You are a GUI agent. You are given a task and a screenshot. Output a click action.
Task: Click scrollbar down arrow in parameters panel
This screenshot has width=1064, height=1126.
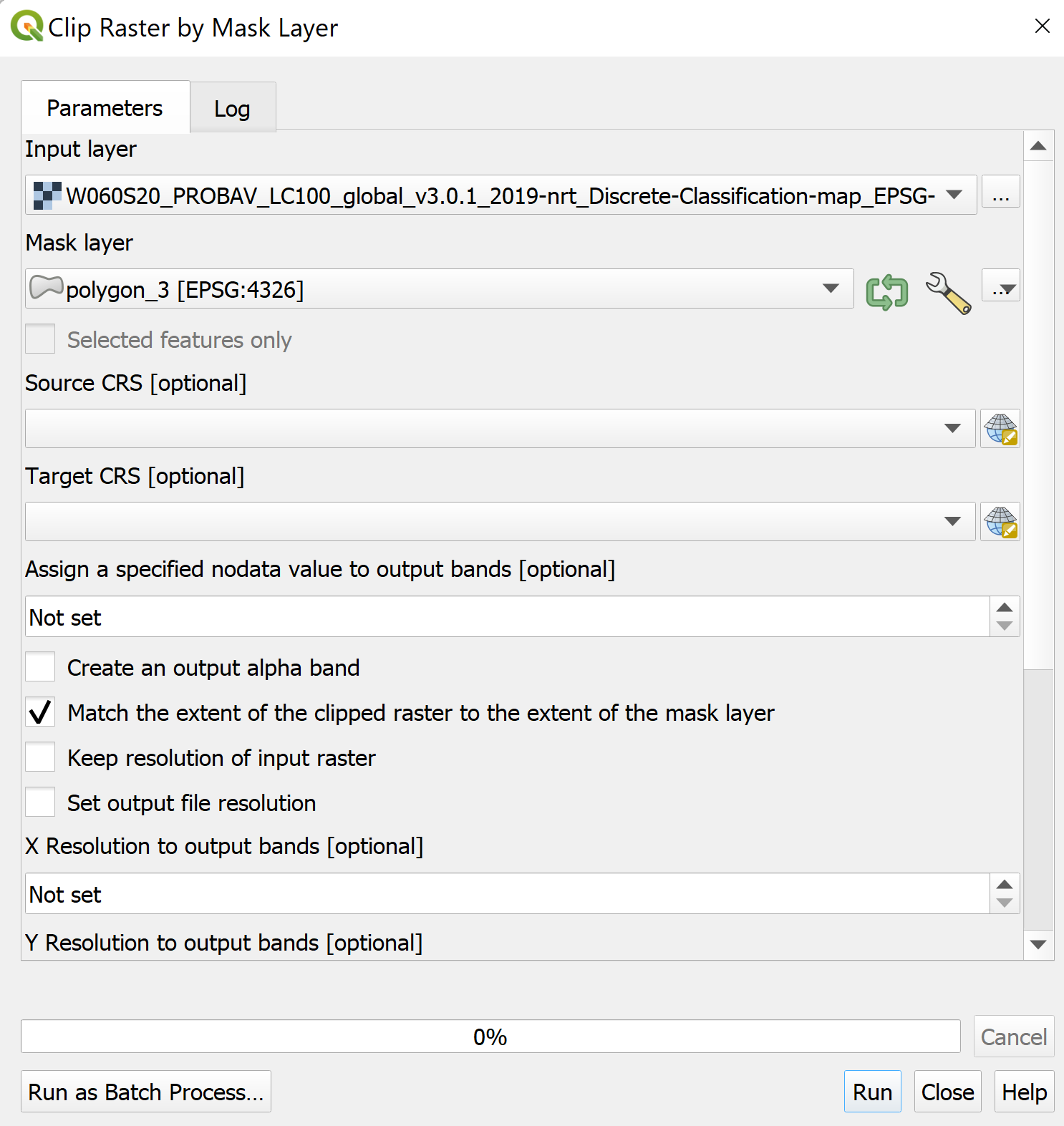click(1038, 944)
